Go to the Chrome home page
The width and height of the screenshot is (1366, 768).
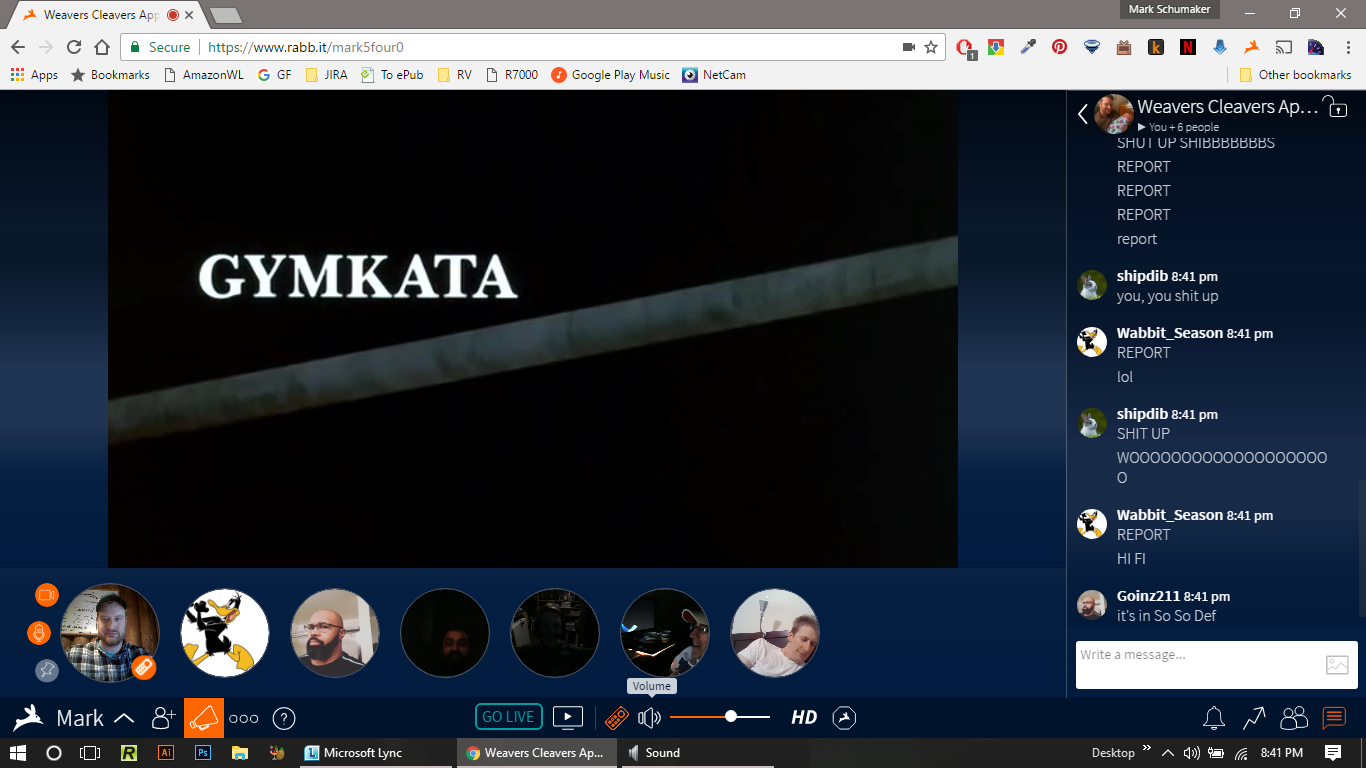tap(102, 47)
